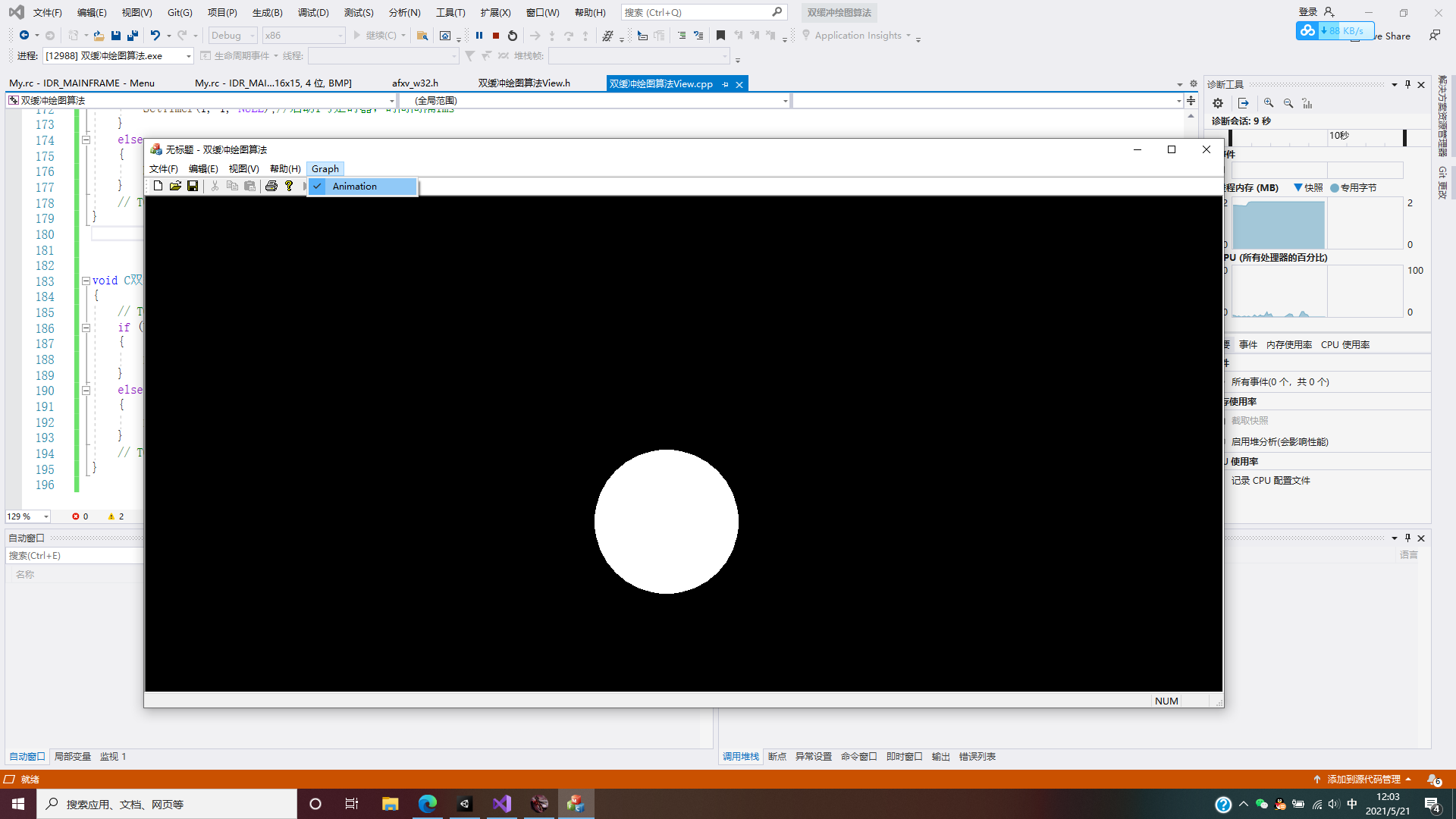The height and width of the screenshot is (819, 1456).
Task: Open Visual Studio from the taskbar
Action: (502, 804)
